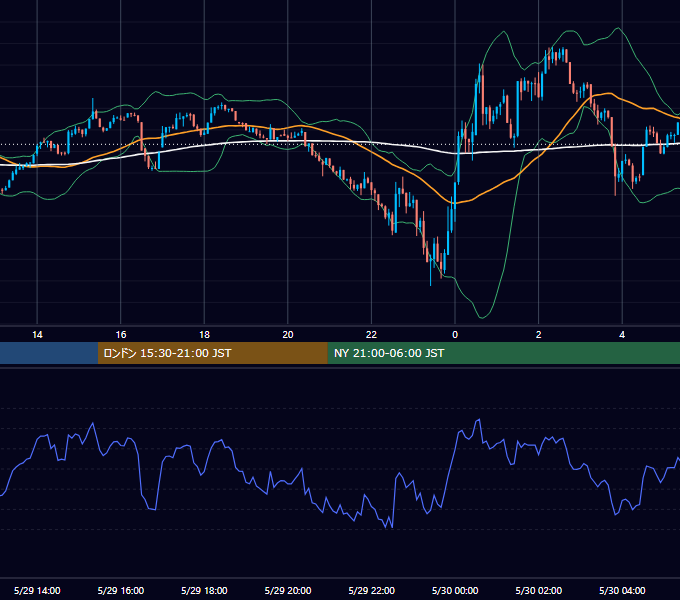The image size is (680, 600).
Task: Click the 20 hour axis label
Action: point(288,335)
